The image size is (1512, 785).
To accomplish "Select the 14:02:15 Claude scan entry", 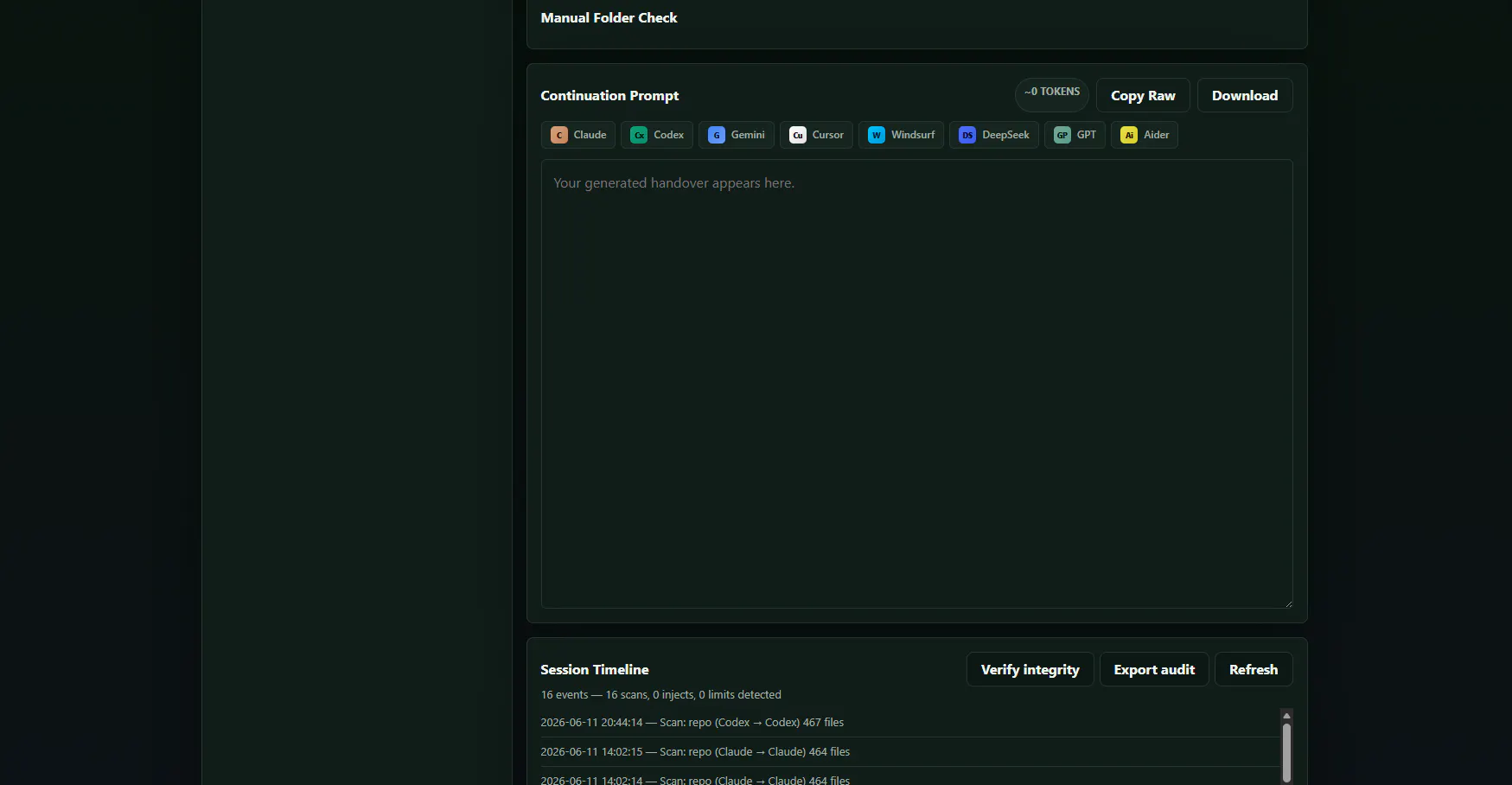I will coord(909,751).
